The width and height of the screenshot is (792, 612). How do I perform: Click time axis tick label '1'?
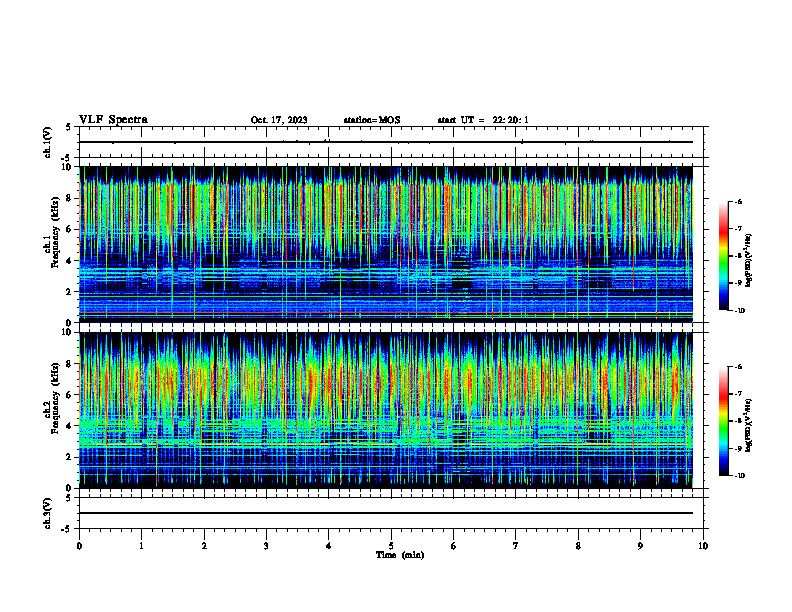click(142, 546)
